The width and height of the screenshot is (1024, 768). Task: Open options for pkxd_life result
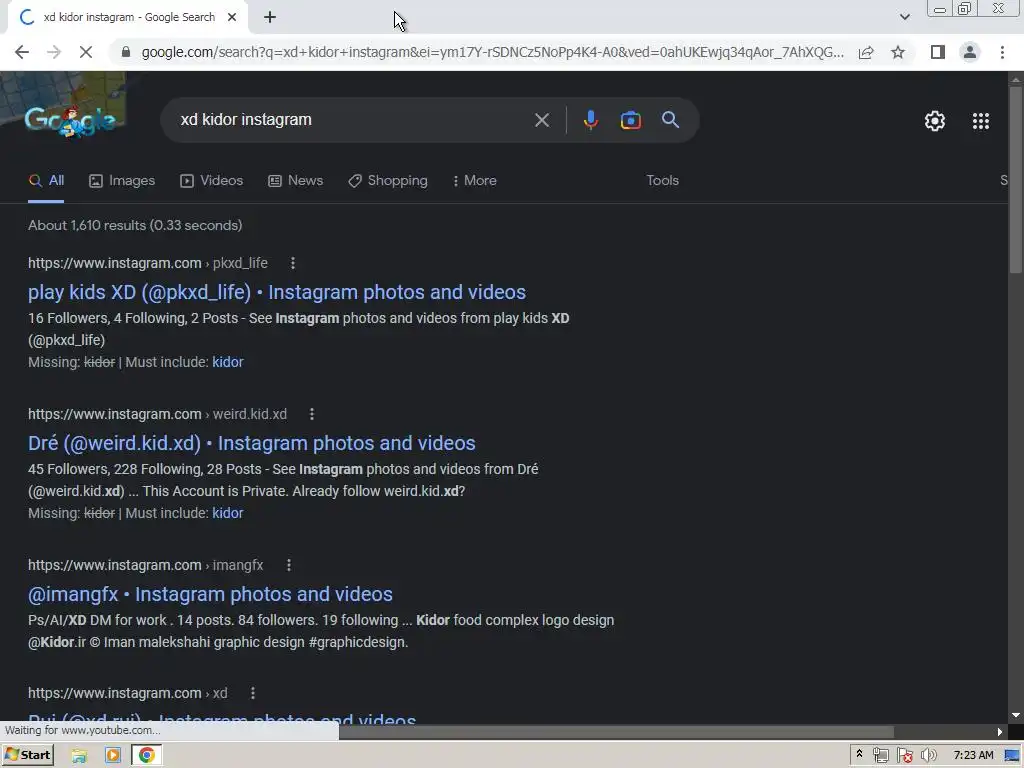(x=293, y=263)
